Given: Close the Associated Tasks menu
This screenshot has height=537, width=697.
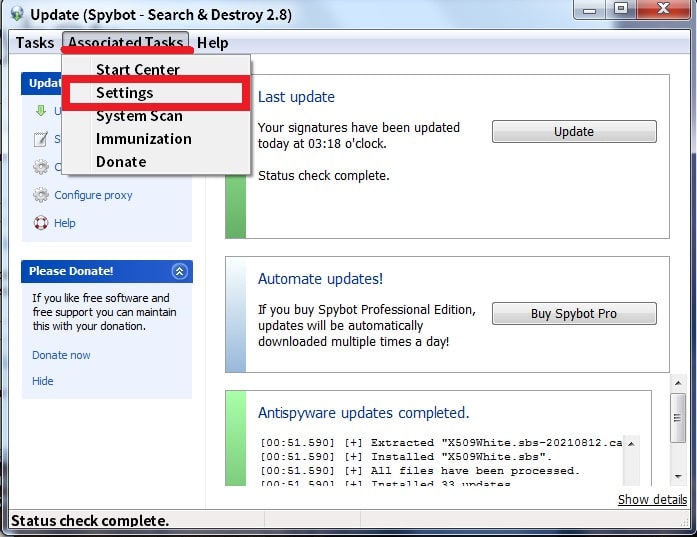Looking at the screenshot, I should point(126,42).
